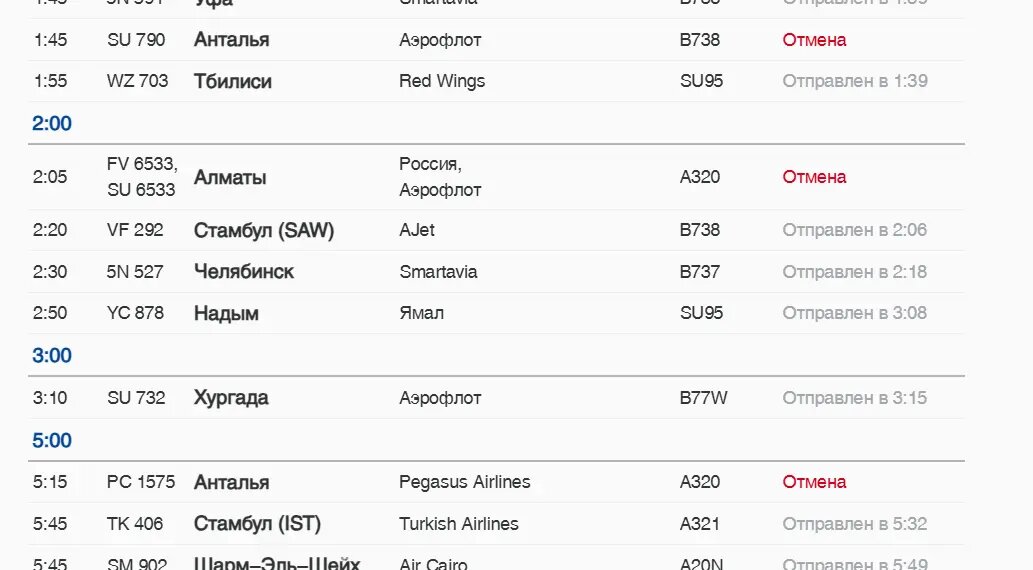Viewport: 1033px width, 570px height.
Task: Click Turkish Airlines airline name
Action: (459, 524)
